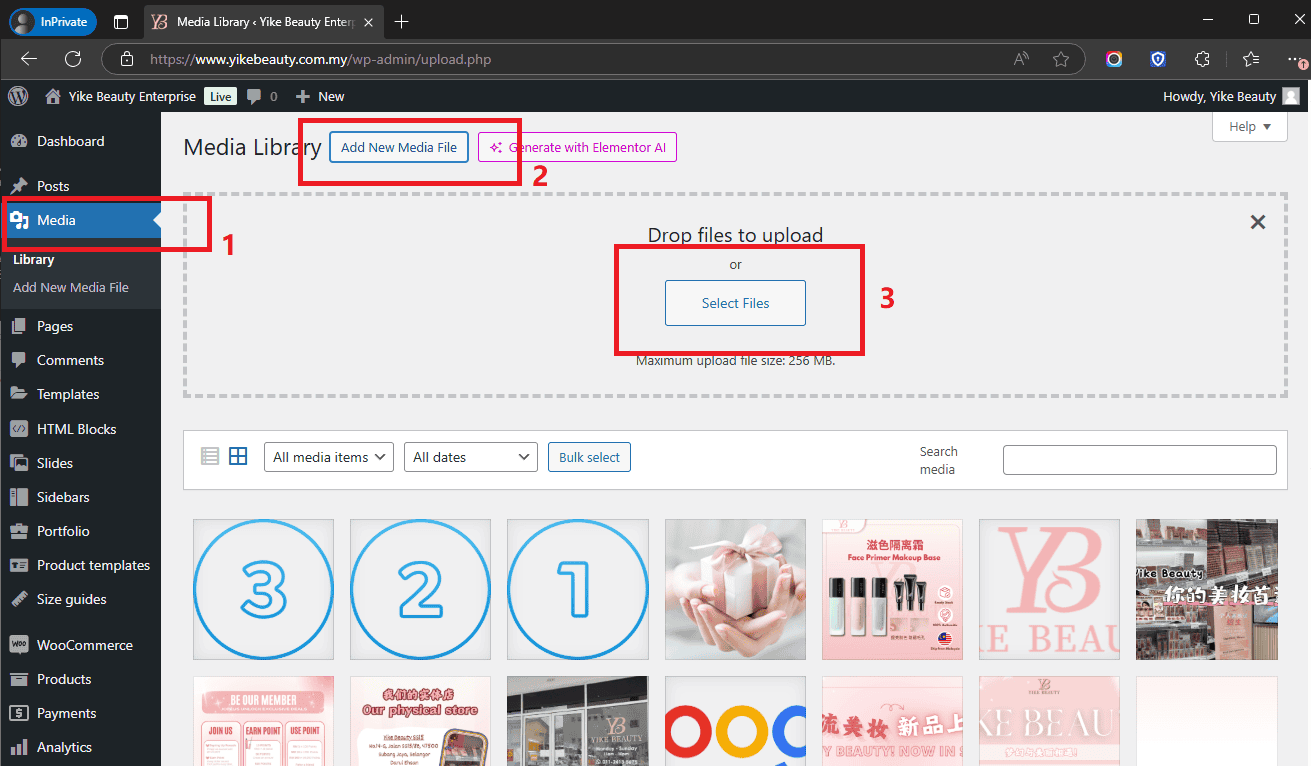Viewport: 1311px width, 766px height.
Task: Focus the Search media input field
Action: point(1140,460)
